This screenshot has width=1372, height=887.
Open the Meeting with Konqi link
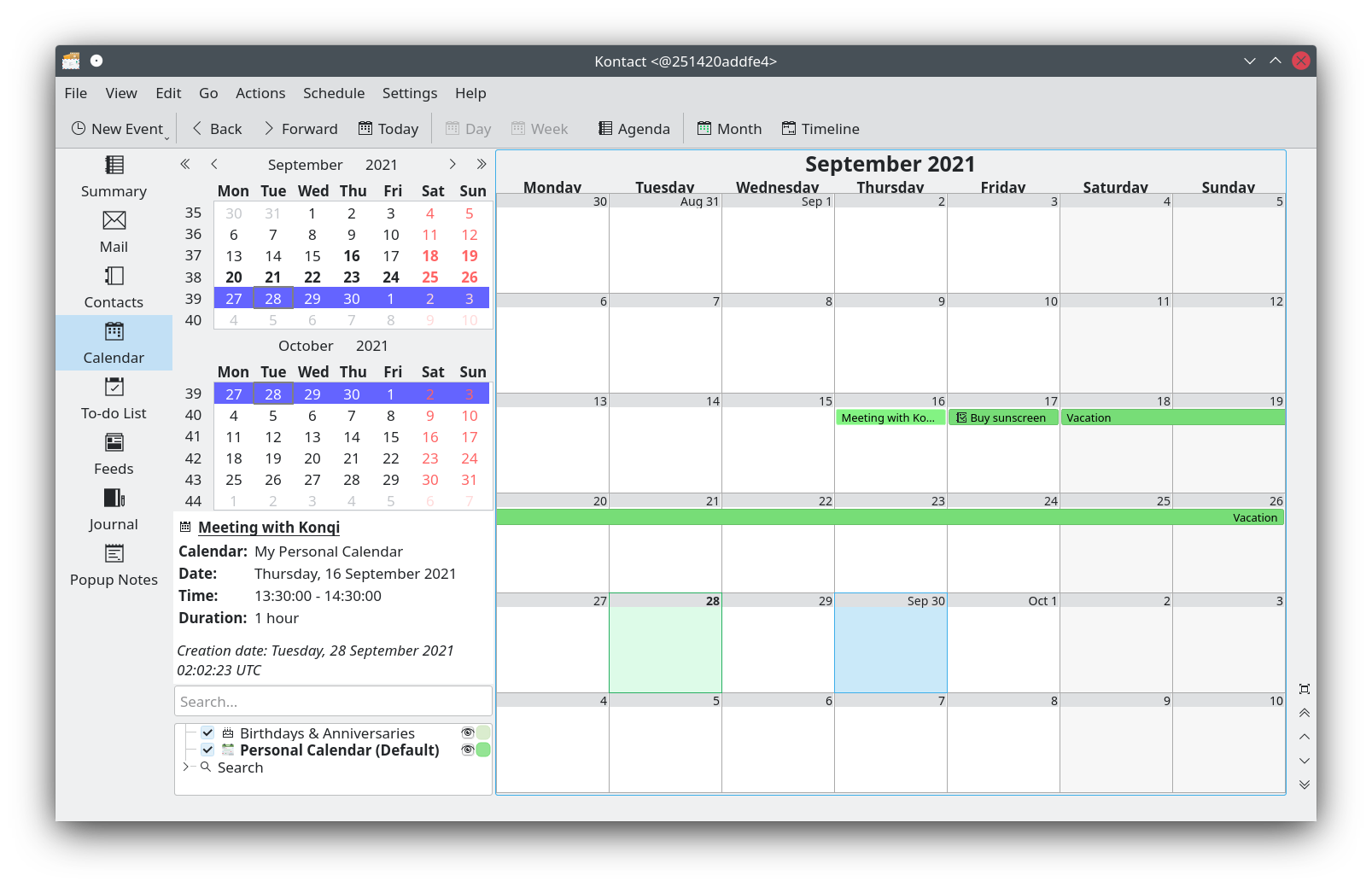tap(269, 528)
